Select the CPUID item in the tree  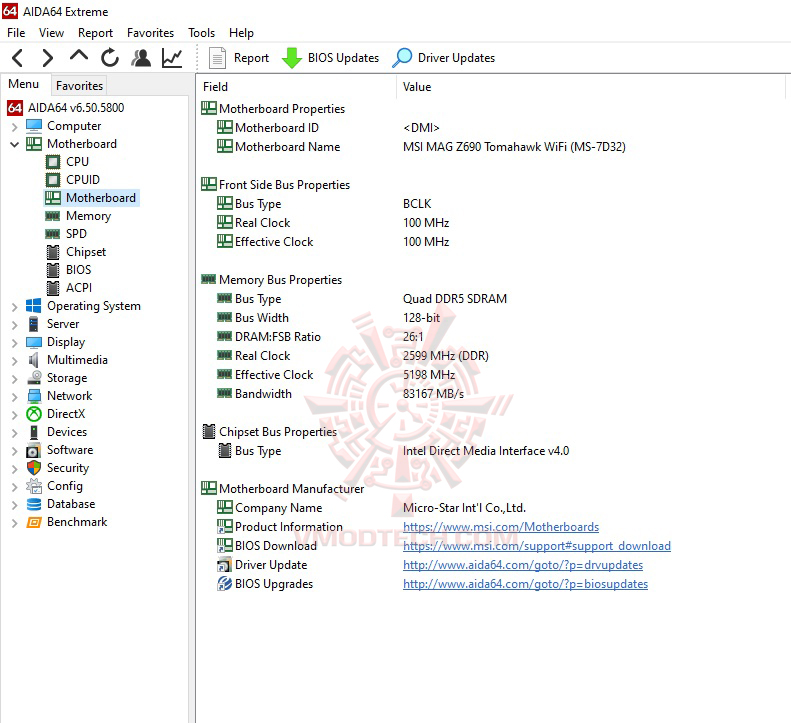(x=74, y=180)
